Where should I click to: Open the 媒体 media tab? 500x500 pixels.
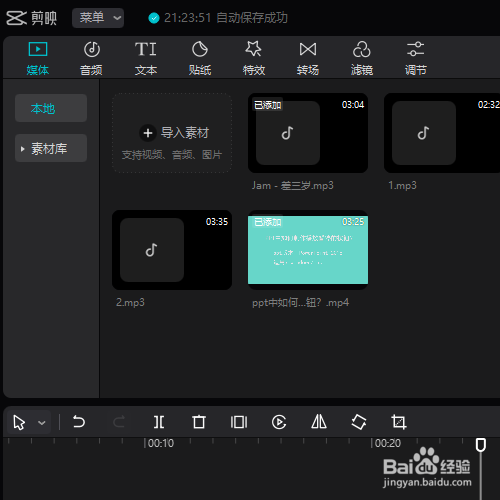[38, 59]
